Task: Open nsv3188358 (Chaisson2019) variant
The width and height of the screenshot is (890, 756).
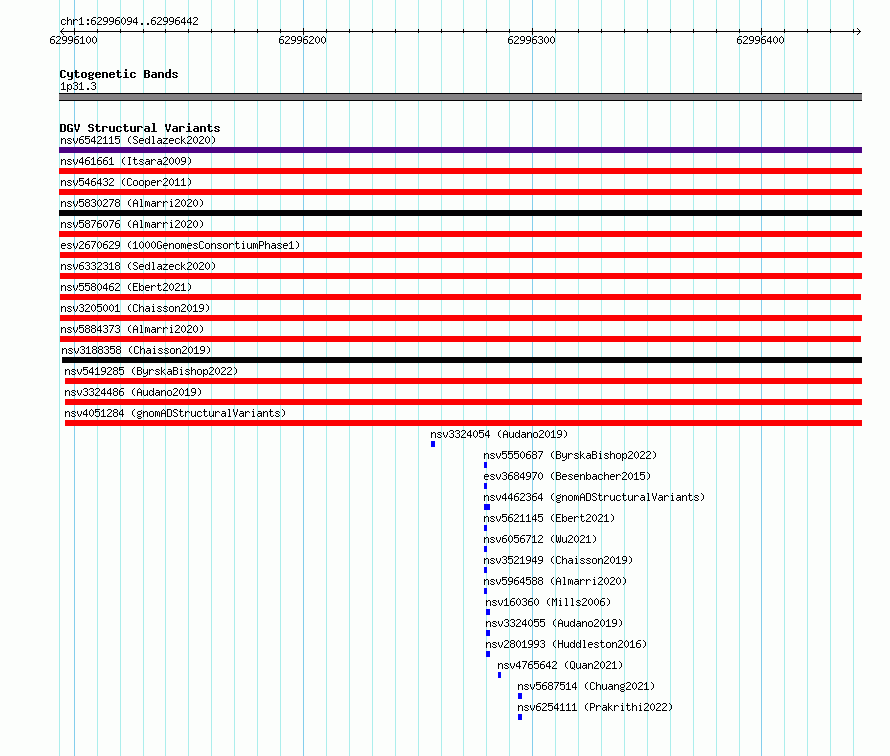Action: (136, 350)
